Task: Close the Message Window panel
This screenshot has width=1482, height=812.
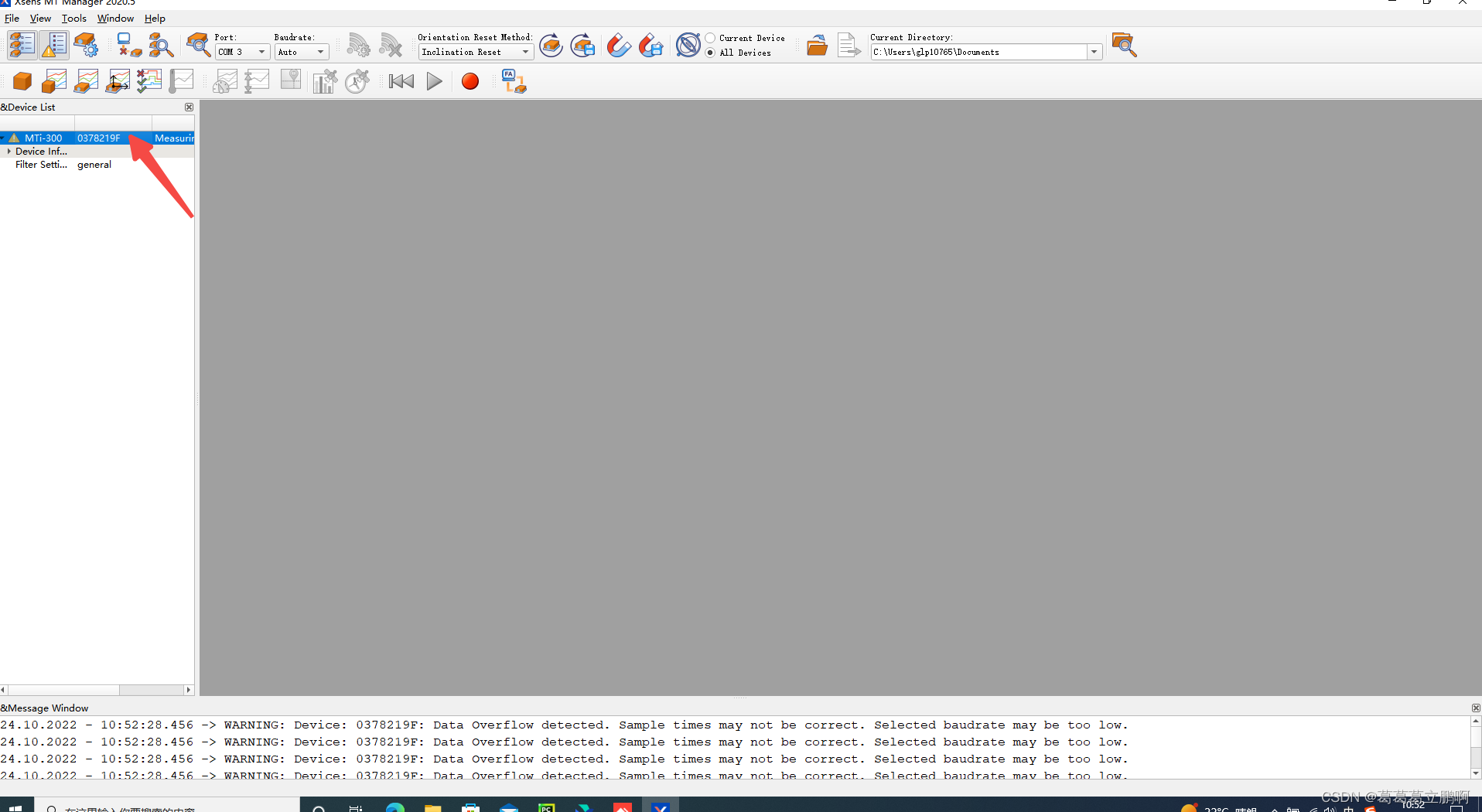Action: click(x=1476, y=708)
